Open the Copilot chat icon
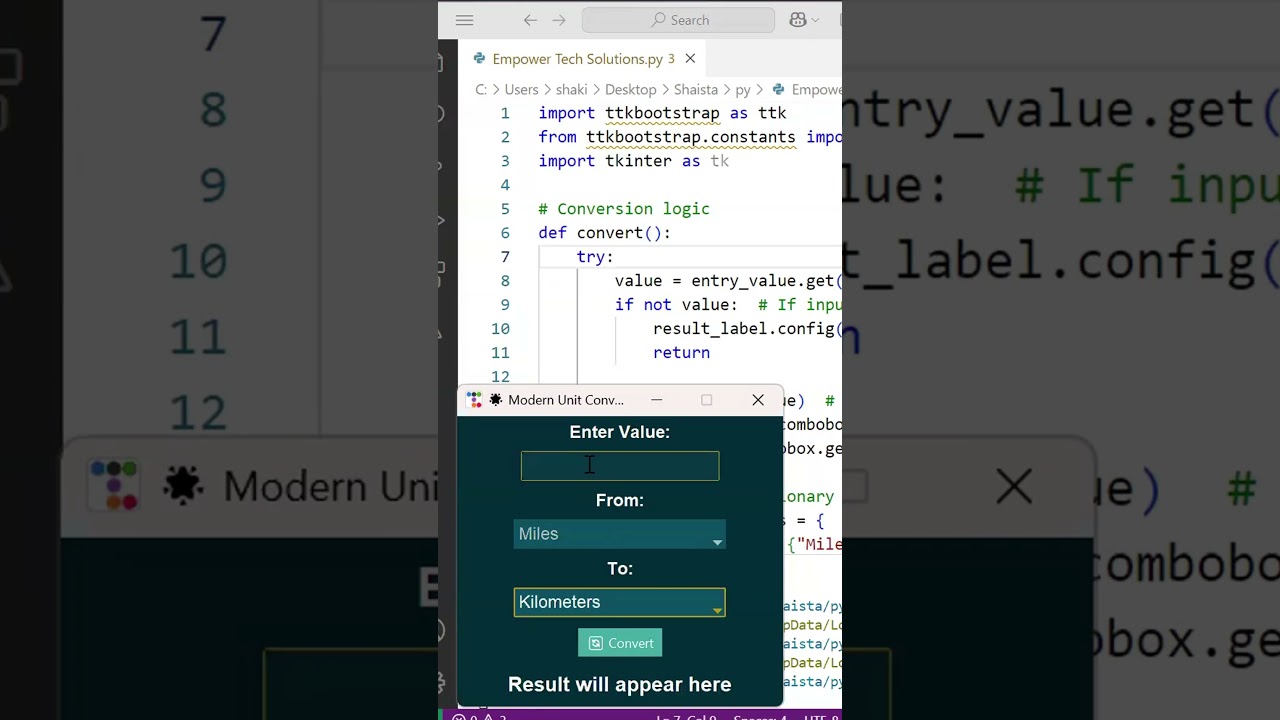1280x720 pixels. (798, 20)
